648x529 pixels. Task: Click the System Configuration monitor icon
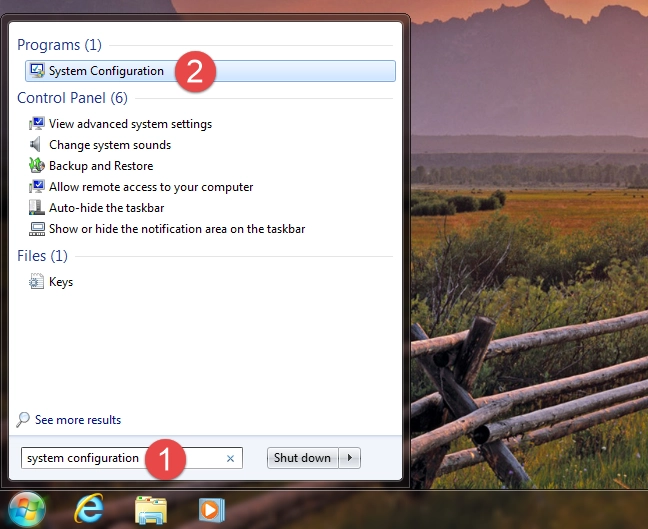point(37,71)
